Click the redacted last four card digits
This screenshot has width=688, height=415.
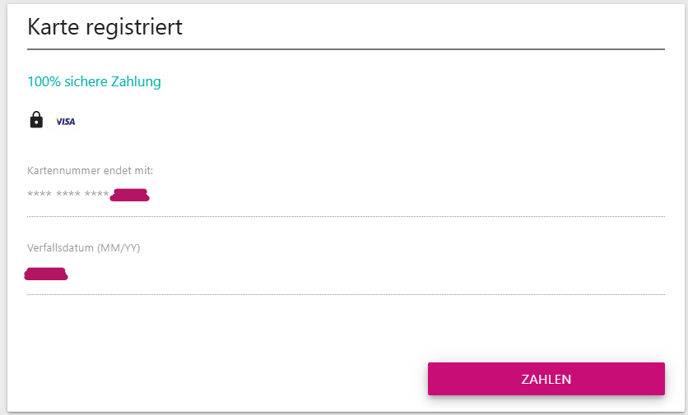tap(130, 195)
